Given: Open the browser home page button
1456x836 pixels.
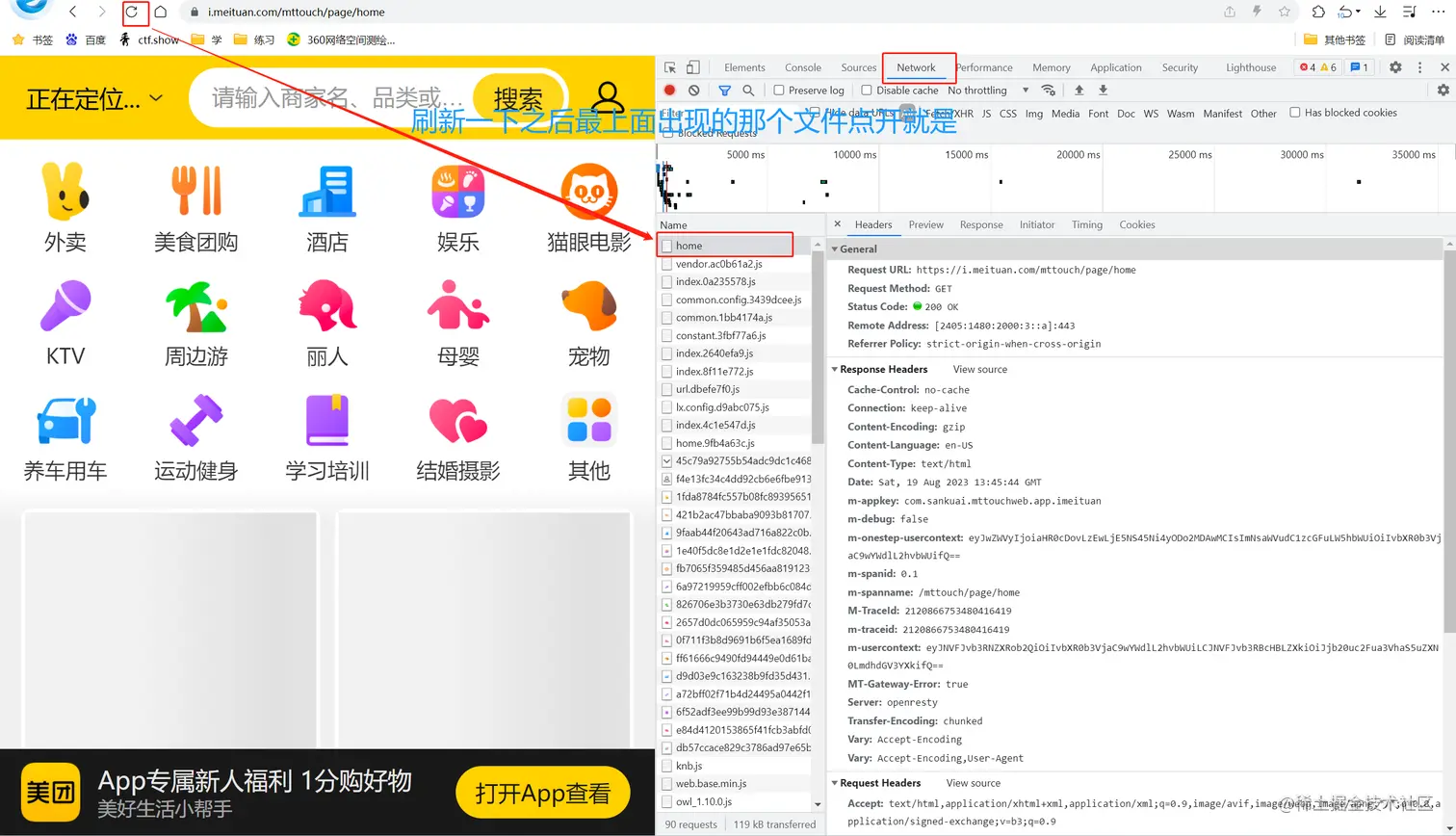Looking at the screenshot, I should [161, 13].
